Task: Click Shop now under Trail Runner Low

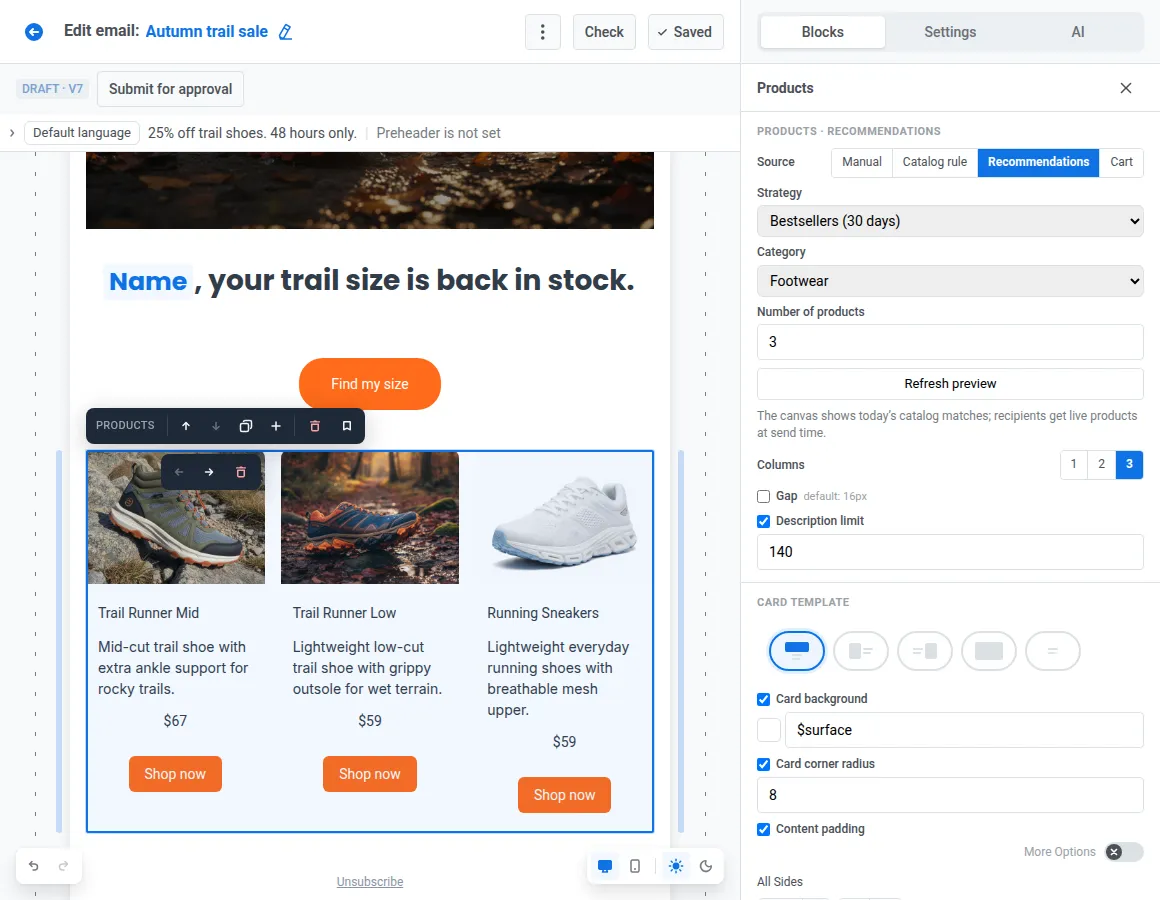Action: pos(370,774)
